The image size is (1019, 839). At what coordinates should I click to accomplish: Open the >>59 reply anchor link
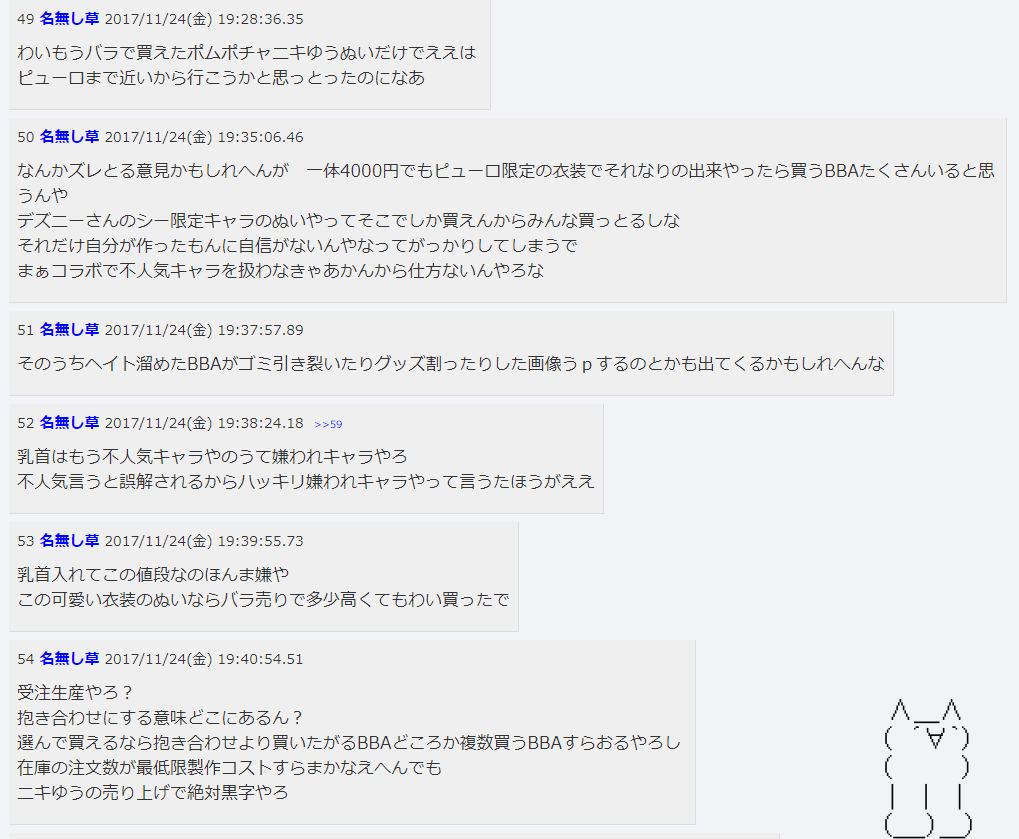coord(328,424)
